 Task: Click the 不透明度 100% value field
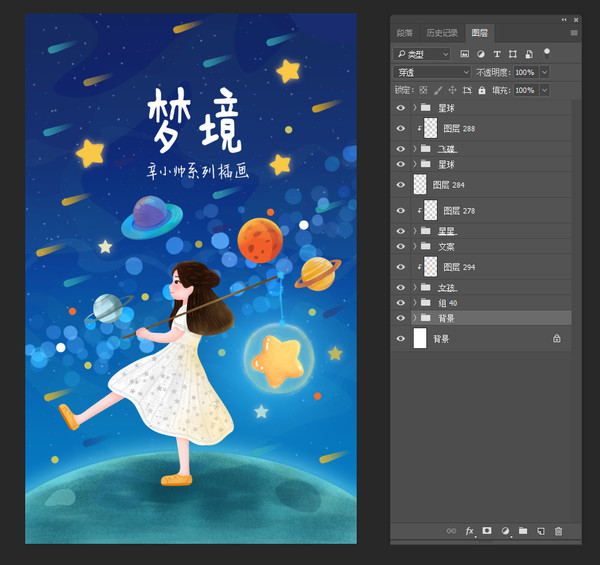tap(526, 72)
